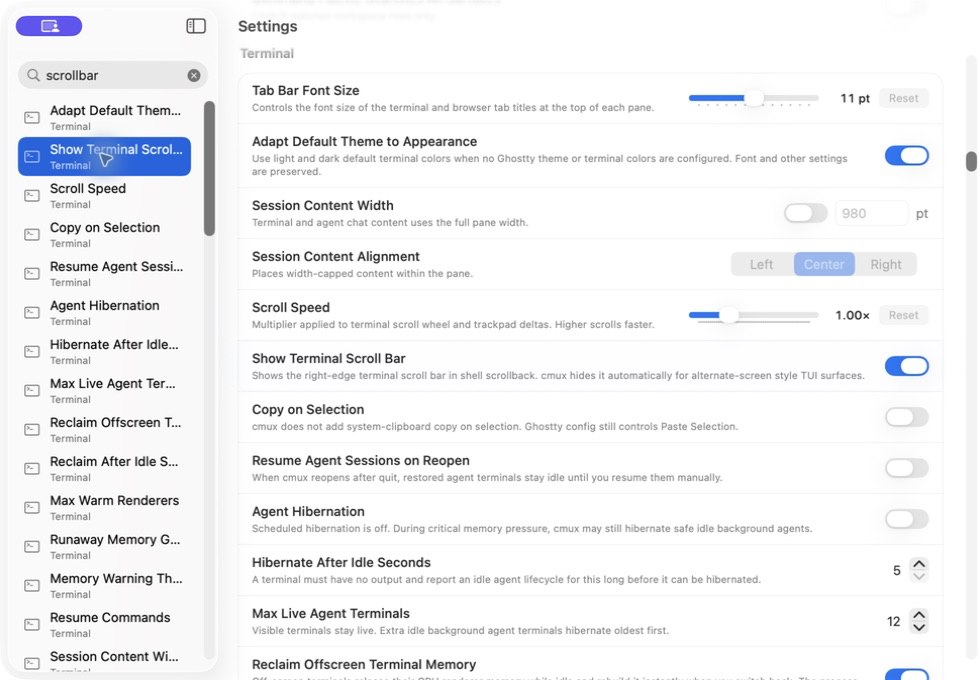980x680 pixels.
Task: Adjust the Tab Bar Font Size slider
Action: [754, 98]
